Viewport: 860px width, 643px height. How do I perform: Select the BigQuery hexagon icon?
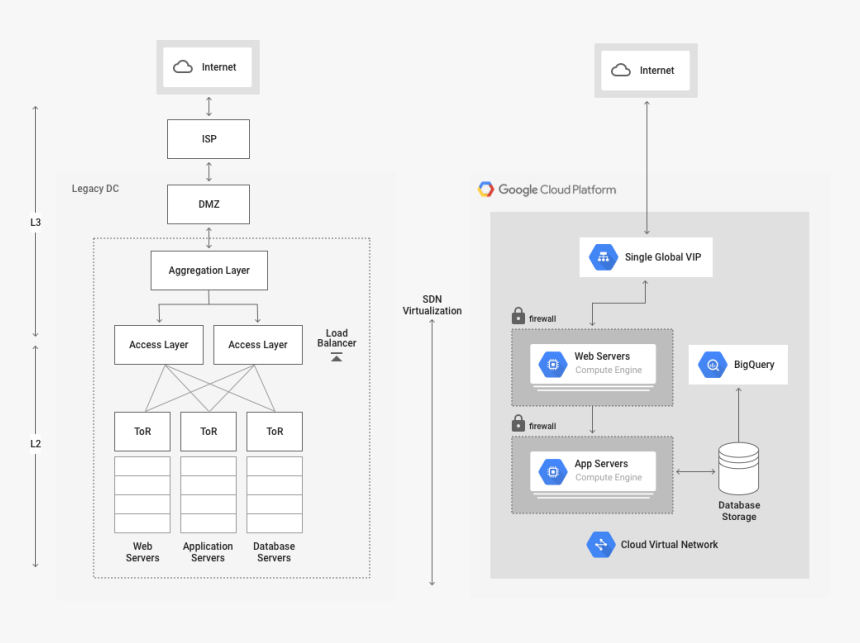pos(712,365)
